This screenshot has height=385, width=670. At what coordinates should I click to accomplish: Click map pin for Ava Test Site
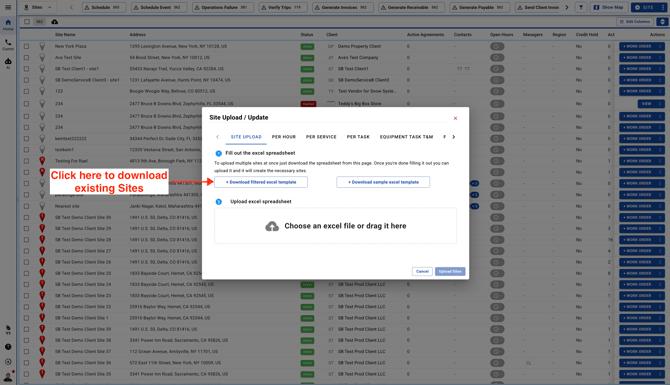(42, 57)
